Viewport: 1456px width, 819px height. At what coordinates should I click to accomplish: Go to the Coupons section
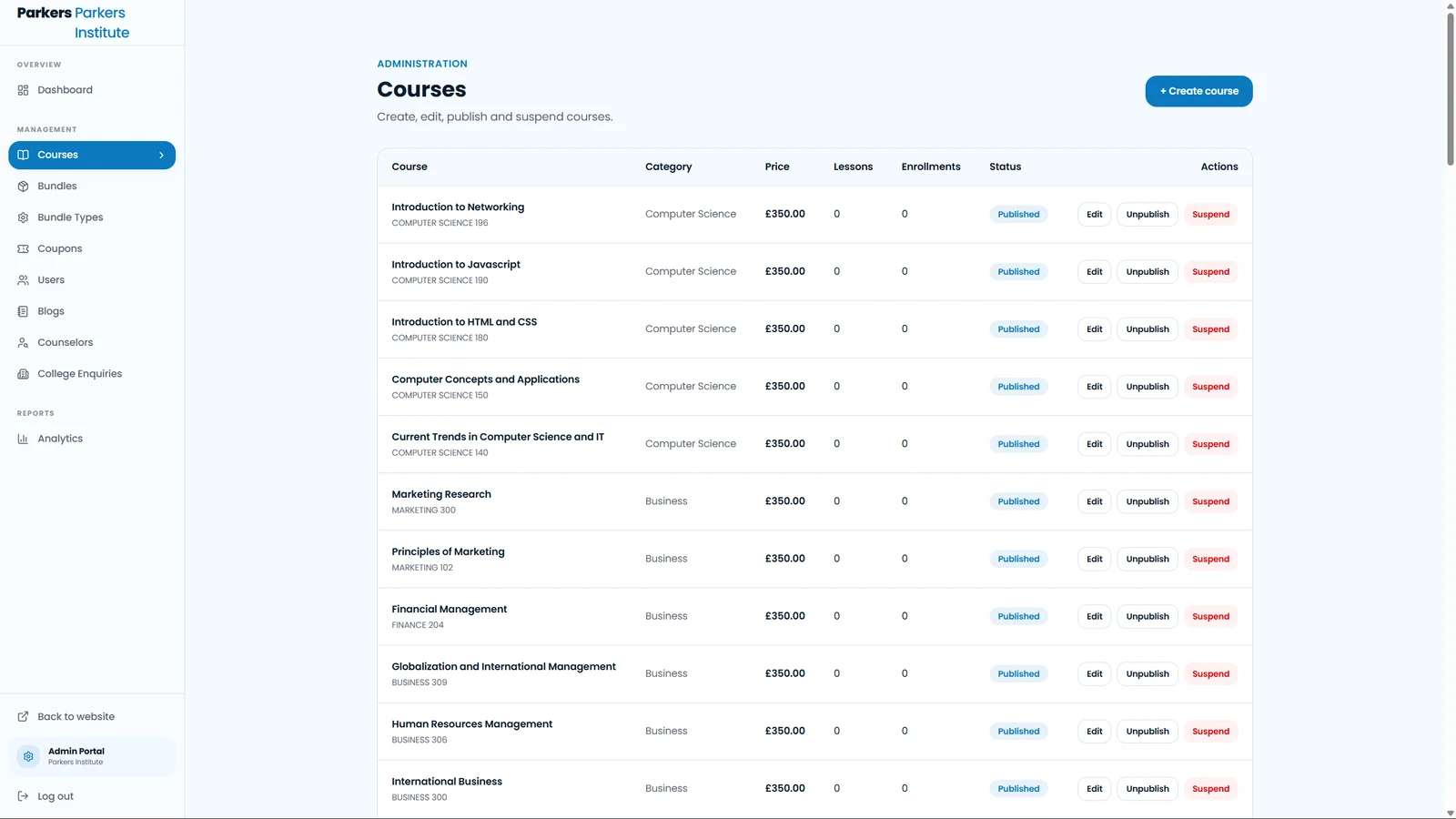[92, 248]
